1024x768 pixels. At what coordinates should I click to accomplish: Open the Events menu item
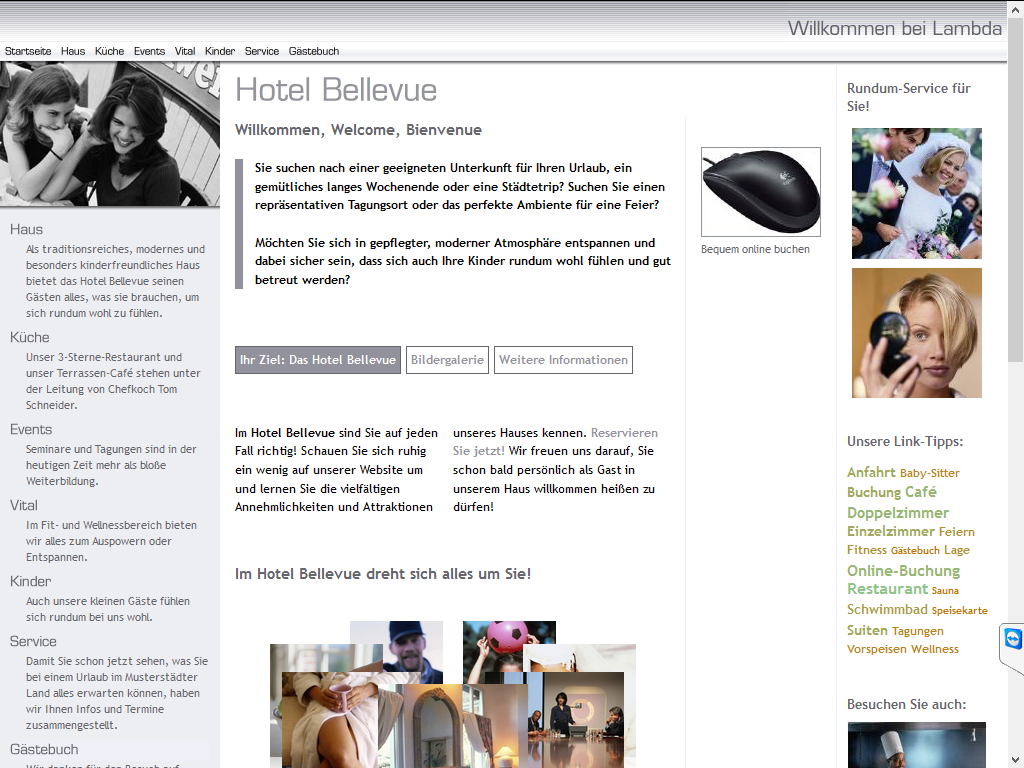(x=150, y=51)
